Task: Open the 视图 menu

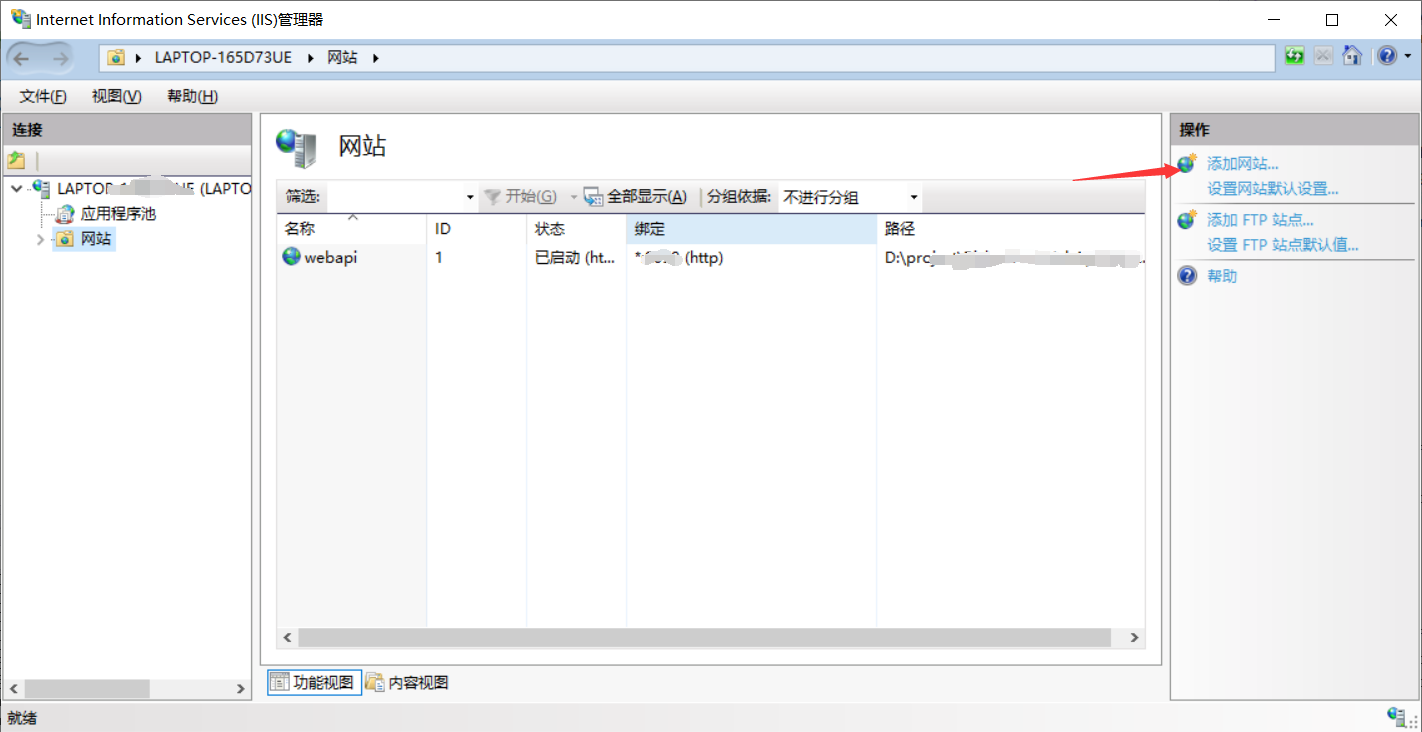Action: point(115,96)
